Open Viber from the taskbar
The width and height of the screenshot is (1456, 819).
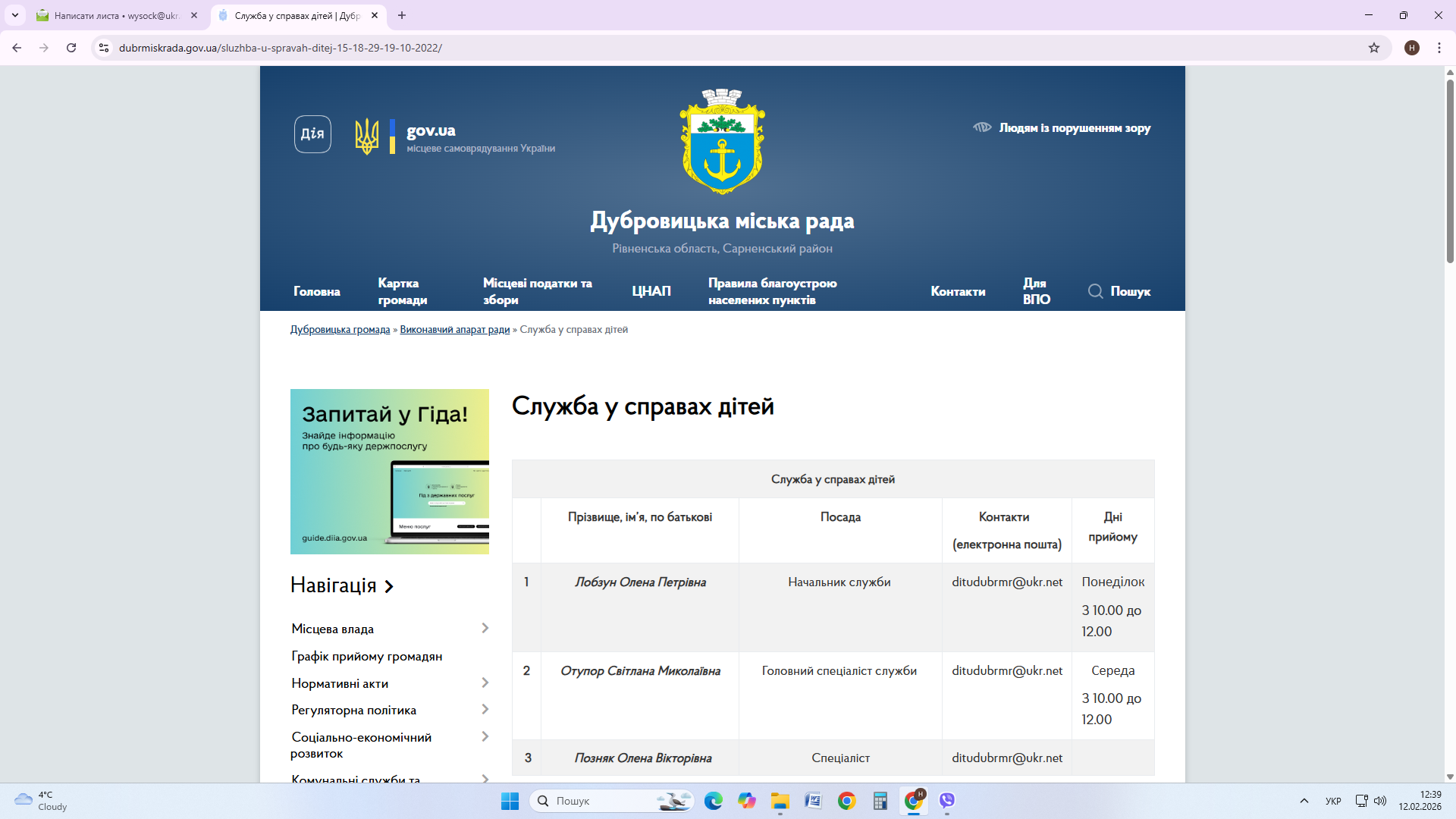click(x=946, y=801)
